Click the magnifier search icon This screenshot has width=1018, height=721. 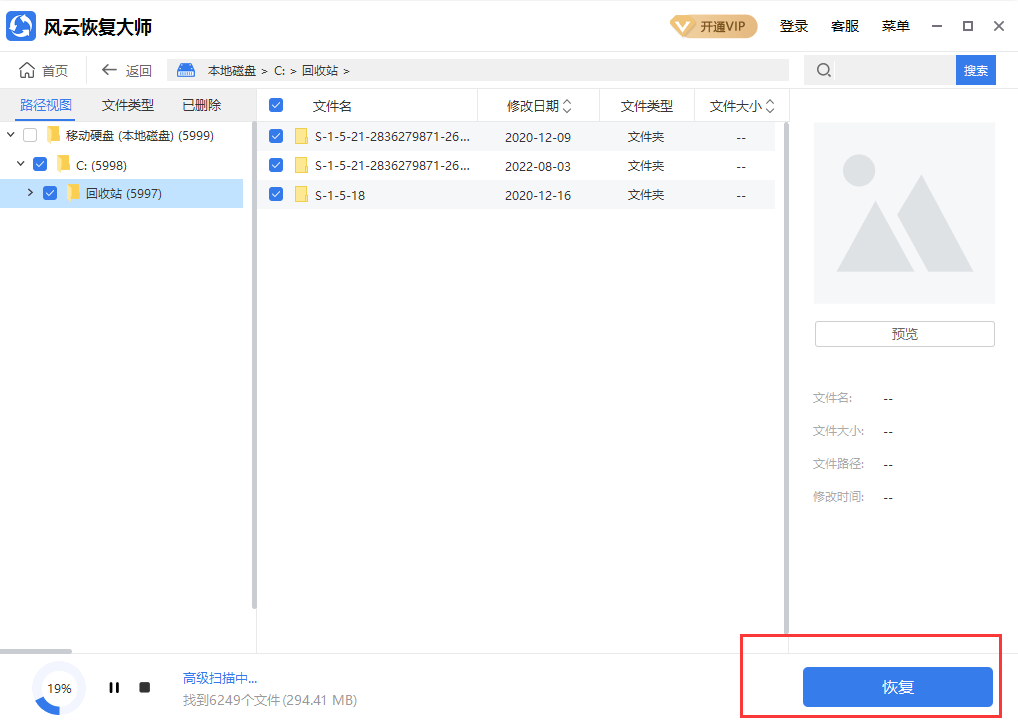[822, 70]
